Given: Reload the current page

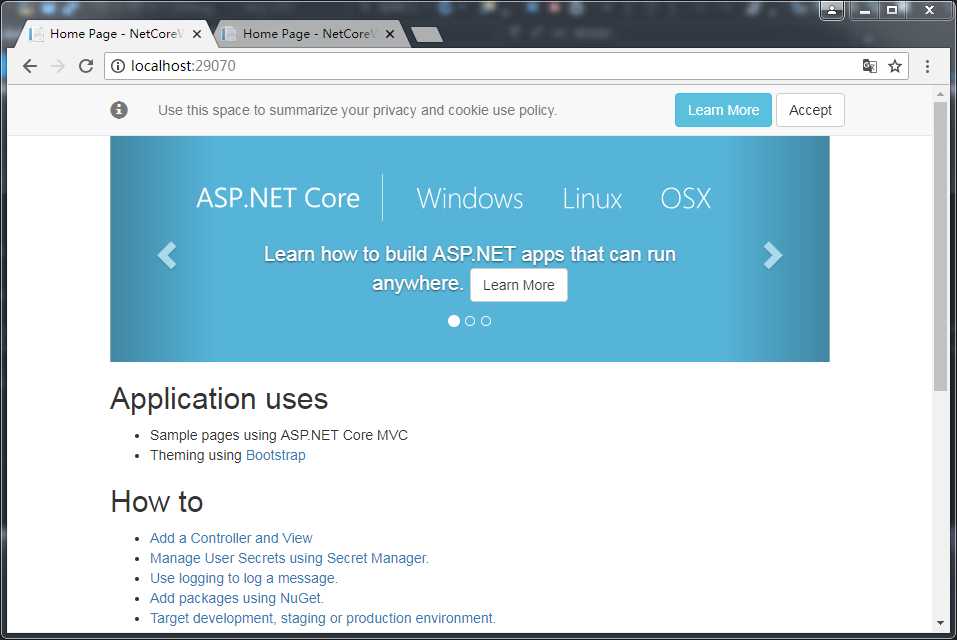Looking at the screenshot, I should [86, 66].
